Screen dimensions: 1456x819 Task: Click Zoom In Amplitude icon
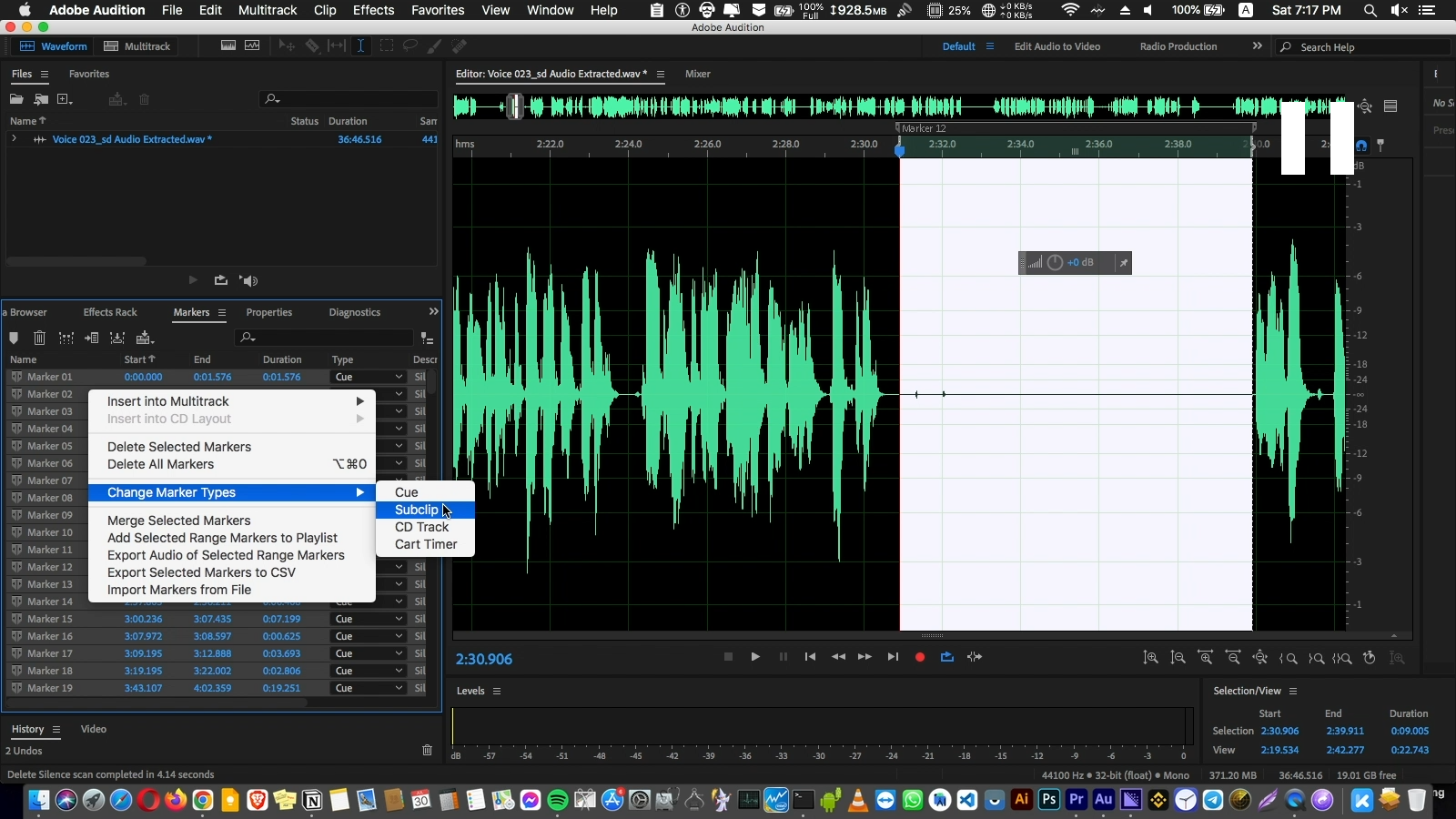(x=1150, y=658)
